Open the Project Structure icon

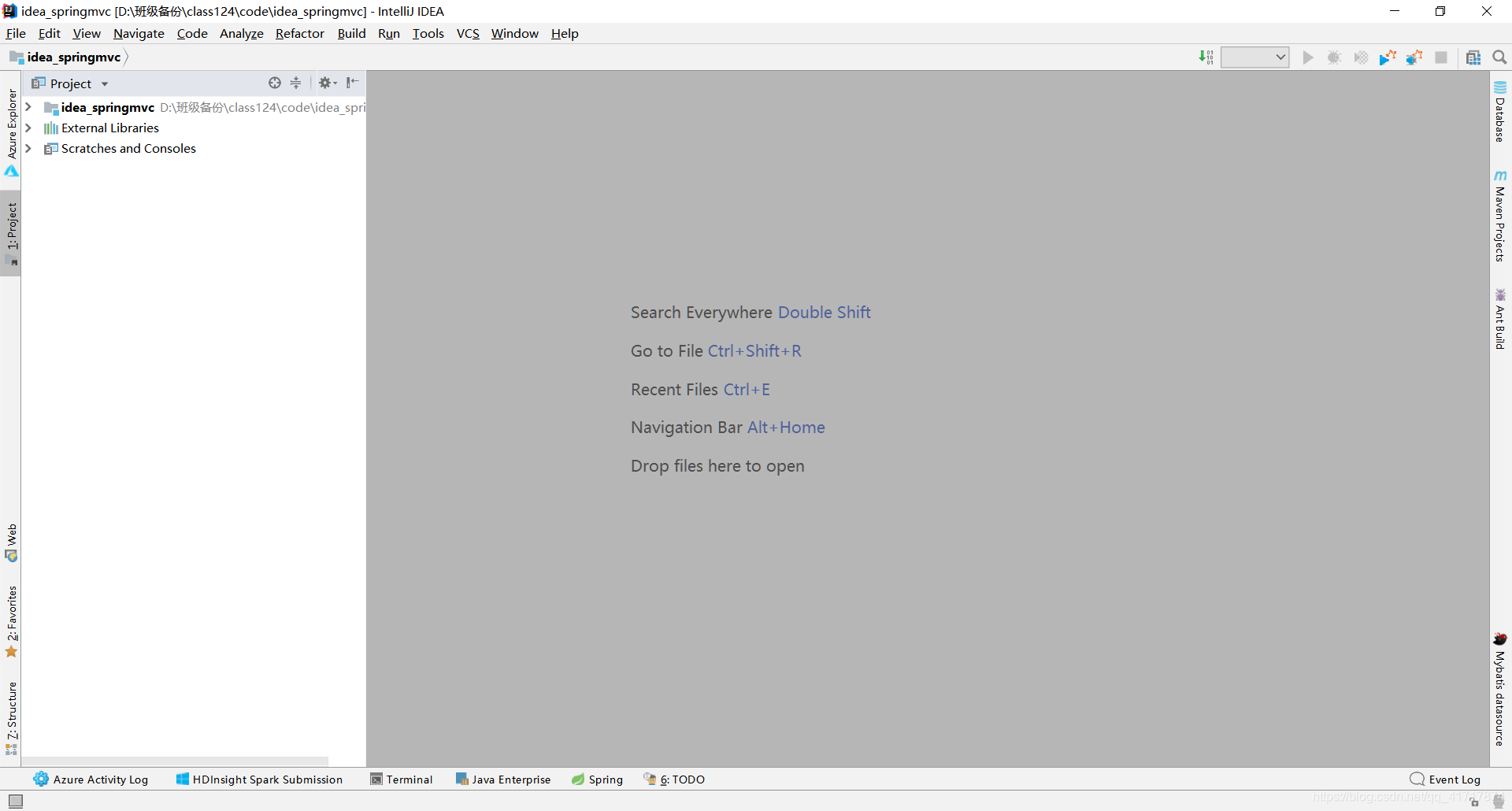pyautogui.click(x=1473, y=57)
